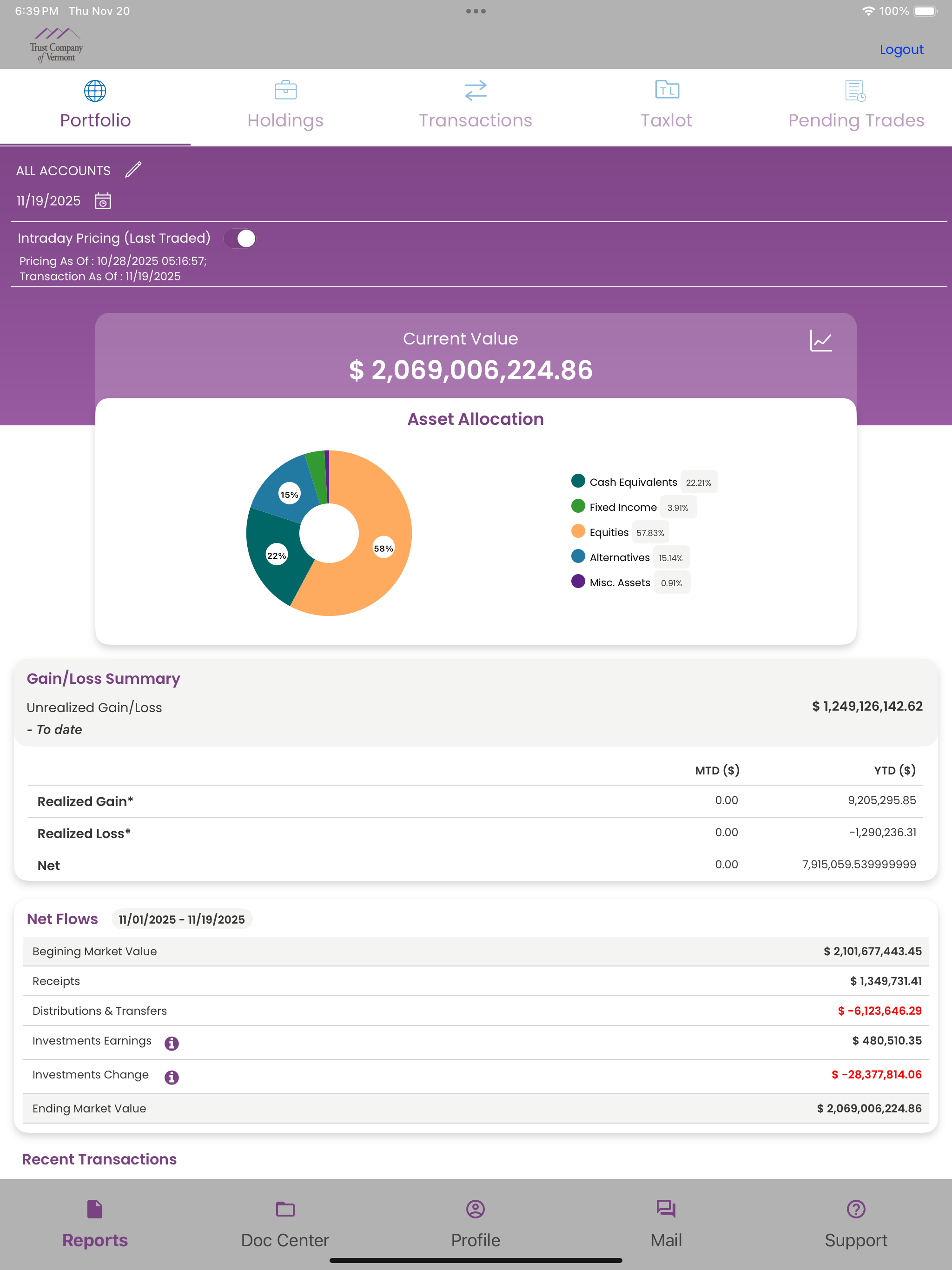952x1270 pixels.
Task: Open the Net Flows date range selector
Action: (181, 919)
